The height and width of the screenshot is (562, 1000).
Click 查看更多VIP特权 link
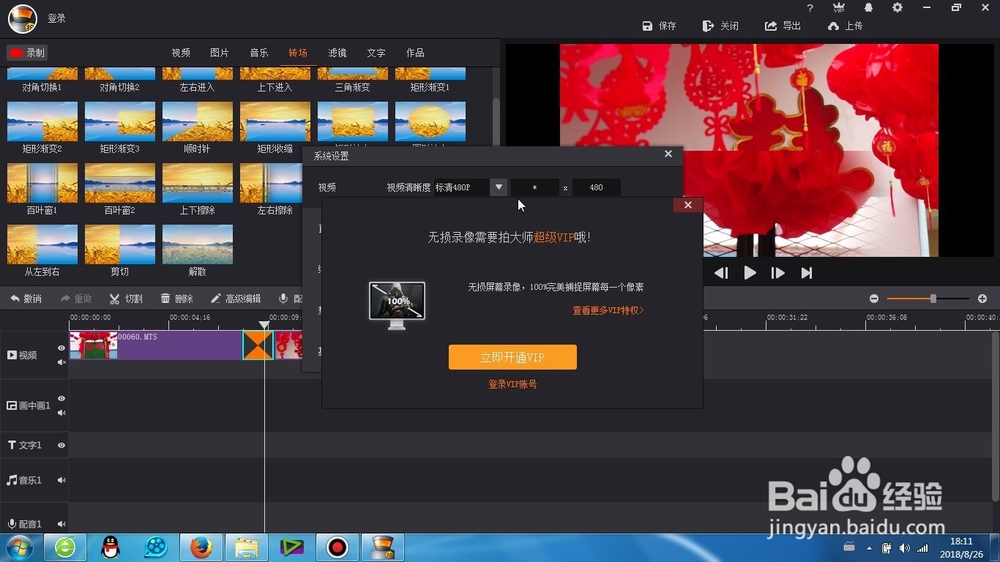608,310
